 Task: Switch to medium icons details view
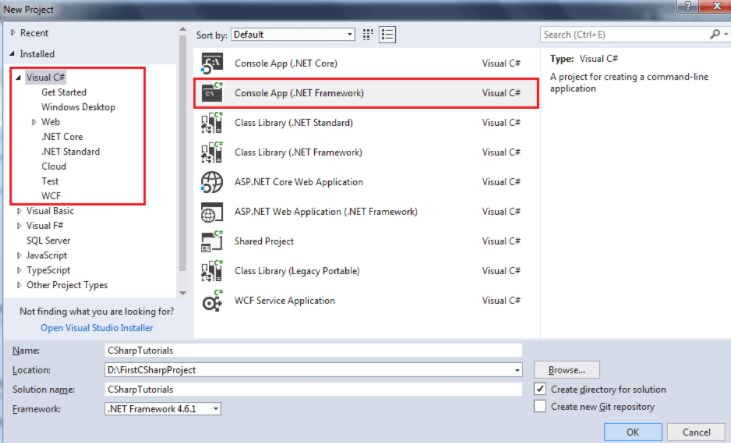[x=388, y=35]
